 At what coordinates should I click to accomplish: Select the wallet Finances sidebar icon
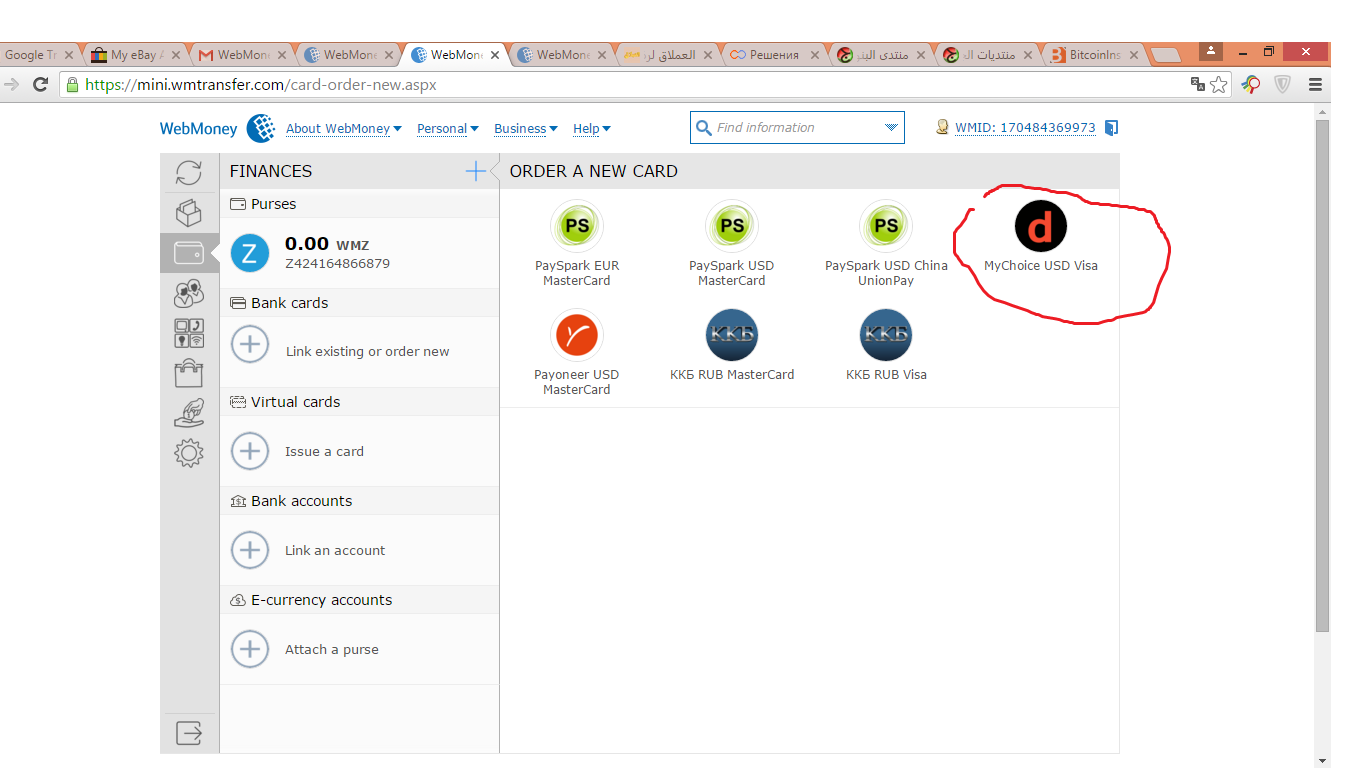click(189, 253)
